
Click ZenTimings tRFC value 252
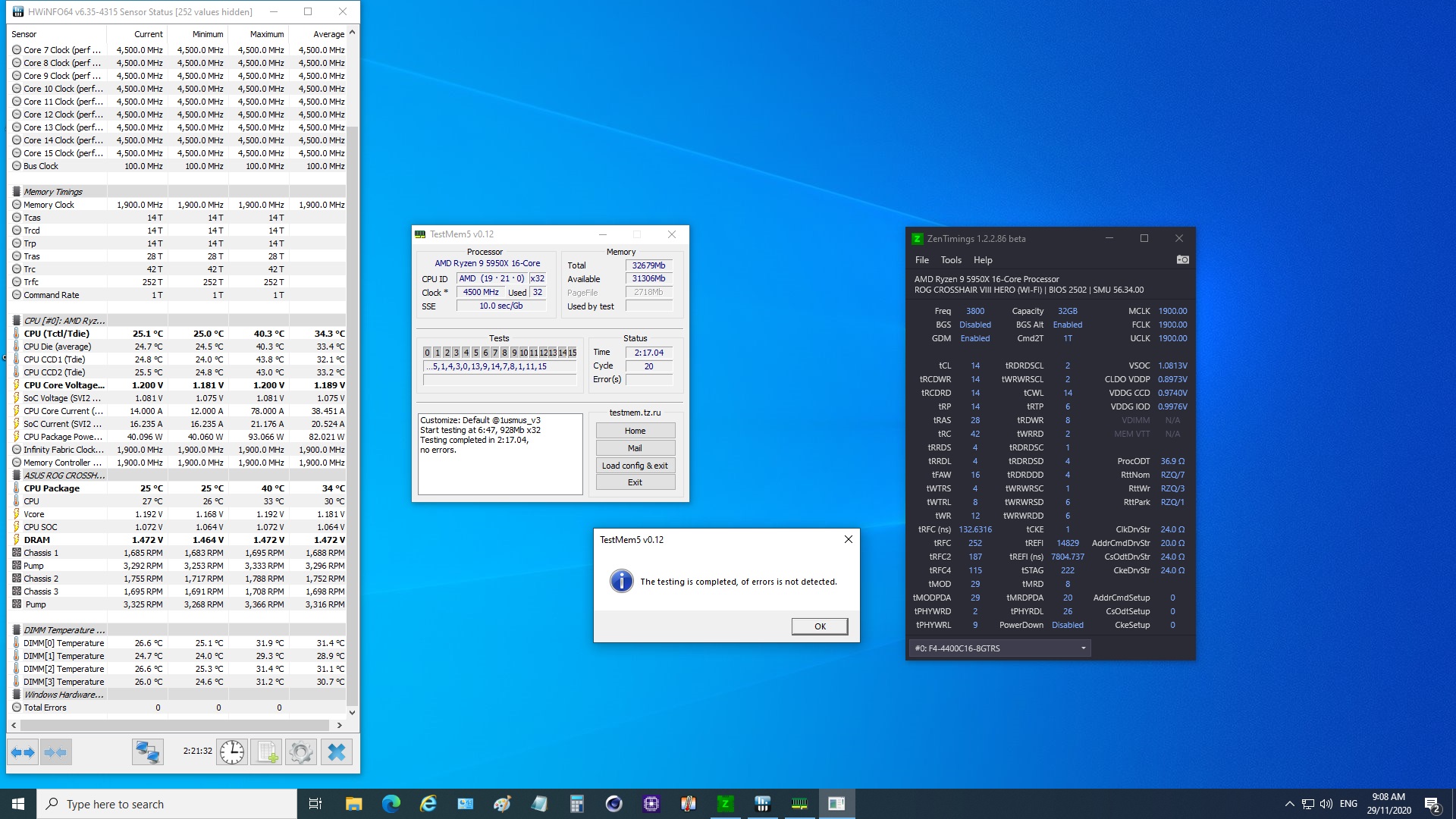point(975,543)
